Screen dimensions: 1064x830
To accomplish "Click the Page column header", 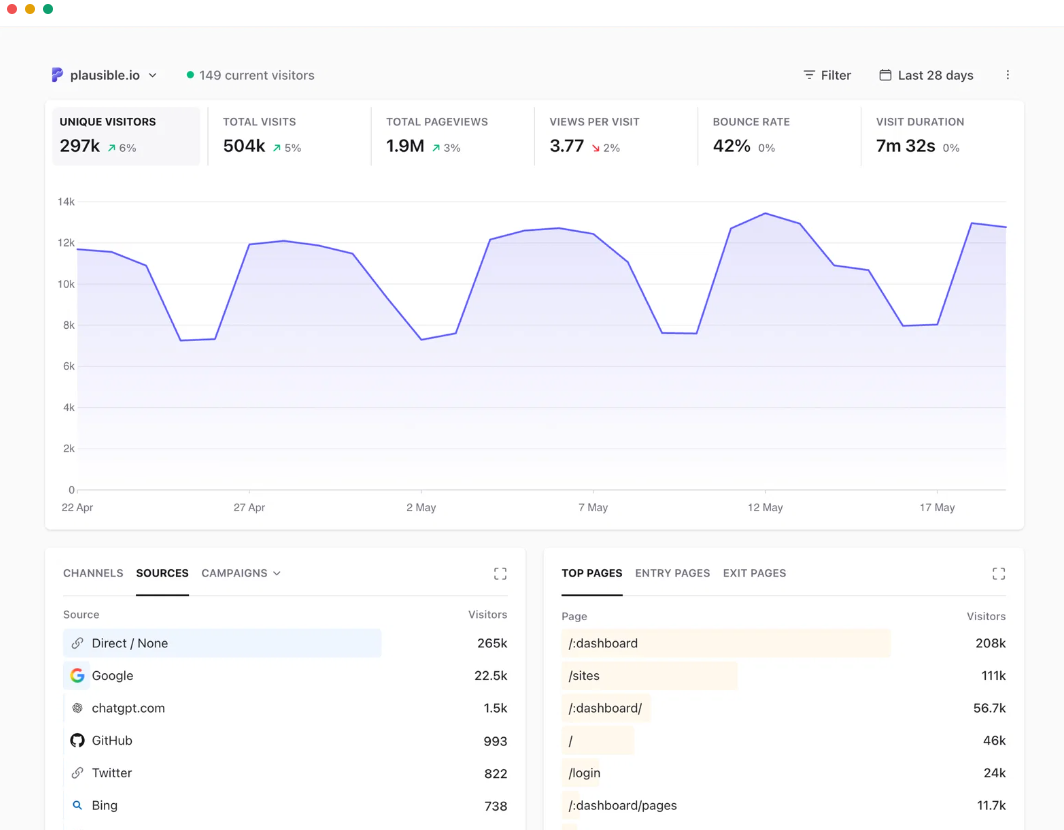I will pyautogui.click(x=574, y=616).
